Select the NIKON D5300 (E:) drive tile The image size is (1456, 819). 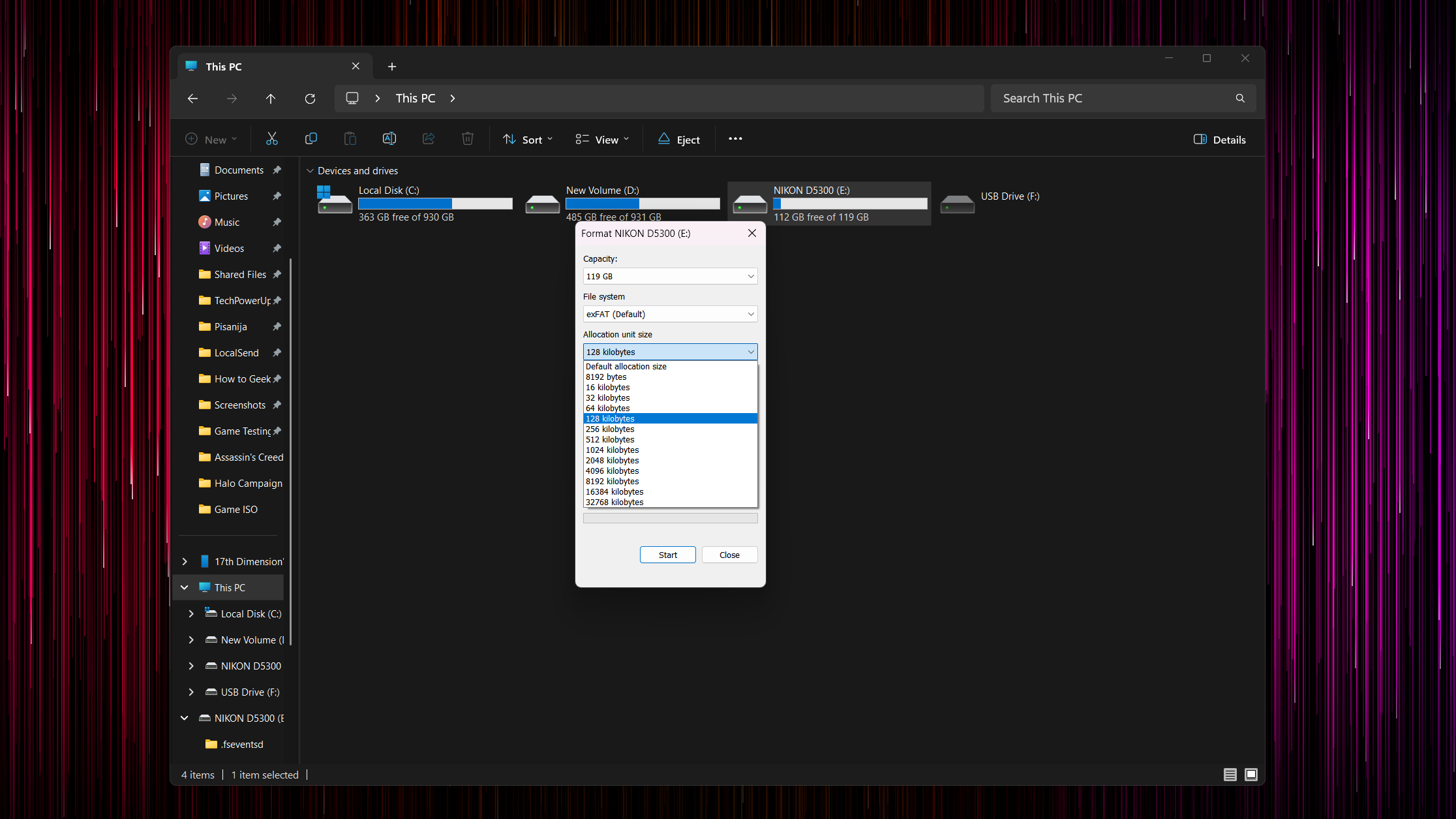pos(830,204)
